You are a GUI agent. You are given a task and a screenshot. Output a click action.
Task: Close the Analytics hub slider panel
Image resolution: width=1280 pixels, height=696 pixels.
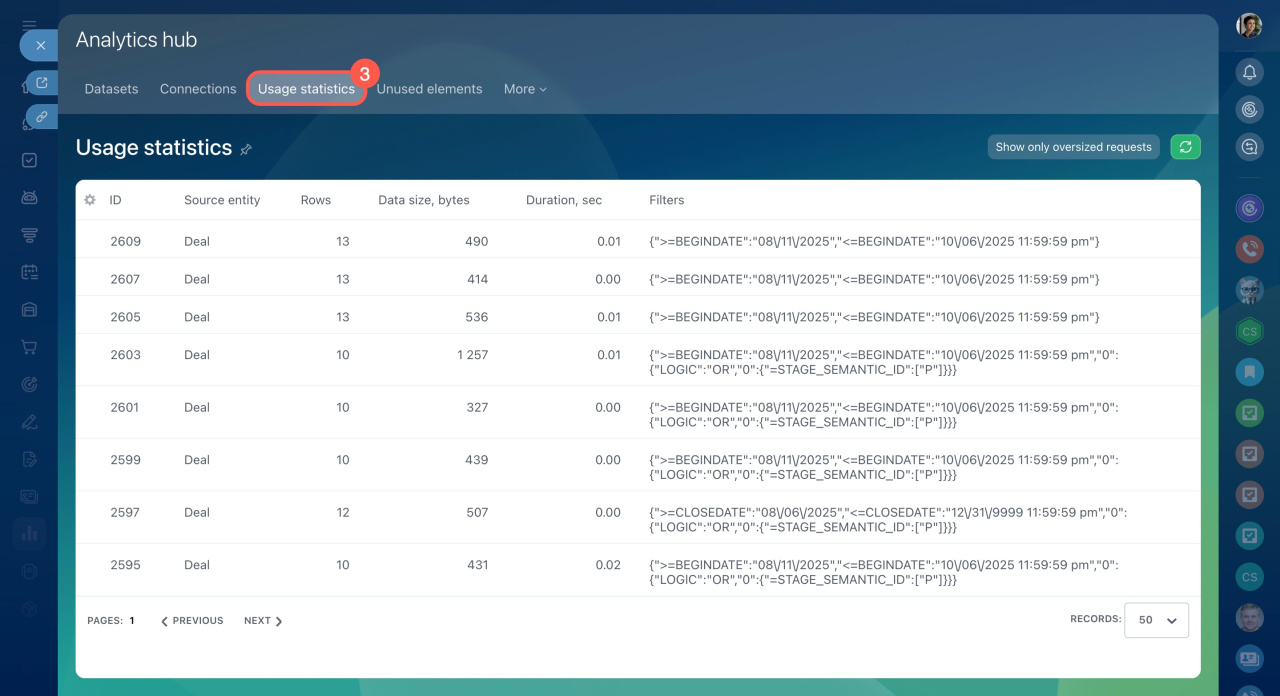coord(40,45)
